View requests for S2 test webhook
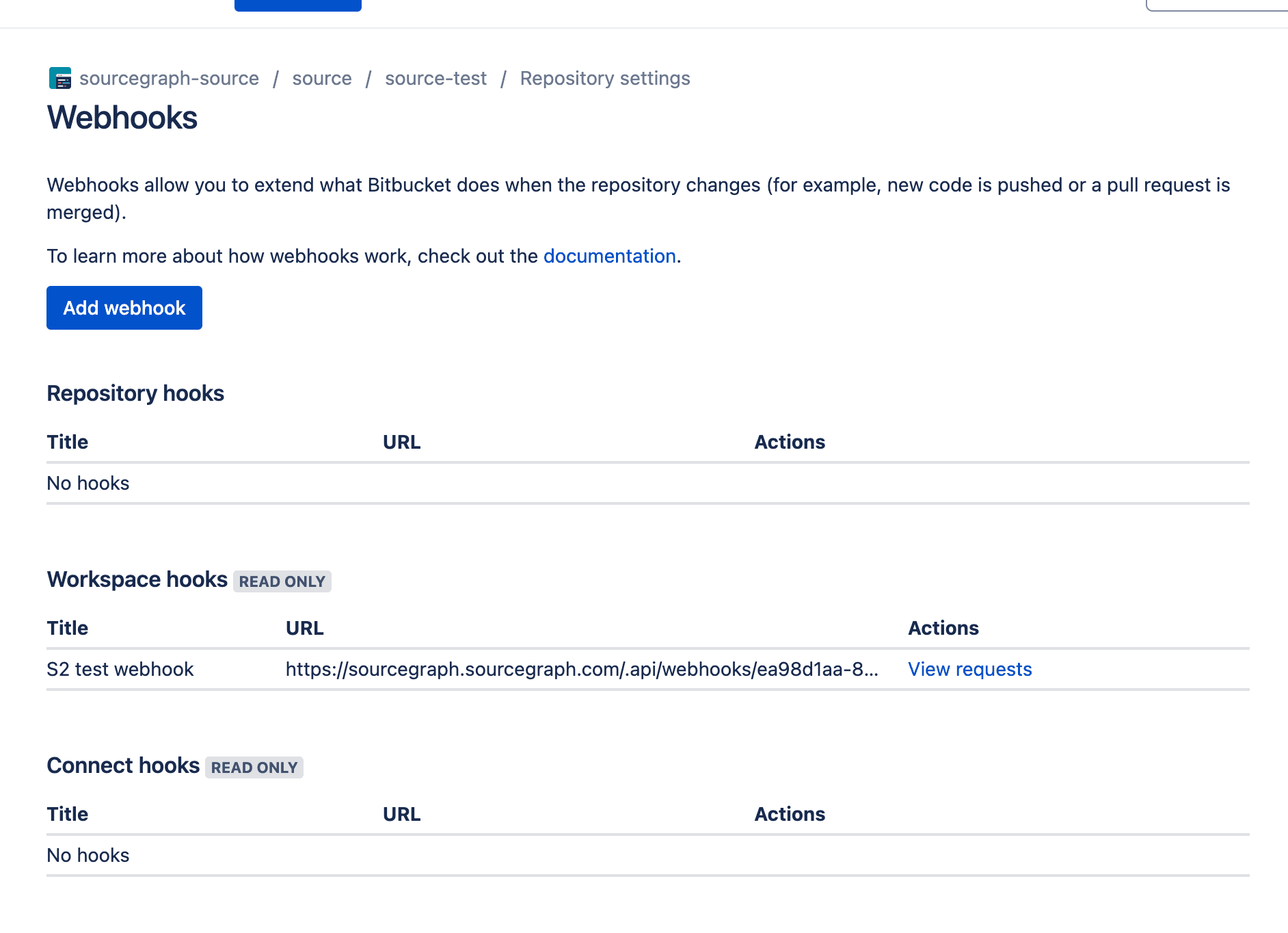 tap(969, 669)
